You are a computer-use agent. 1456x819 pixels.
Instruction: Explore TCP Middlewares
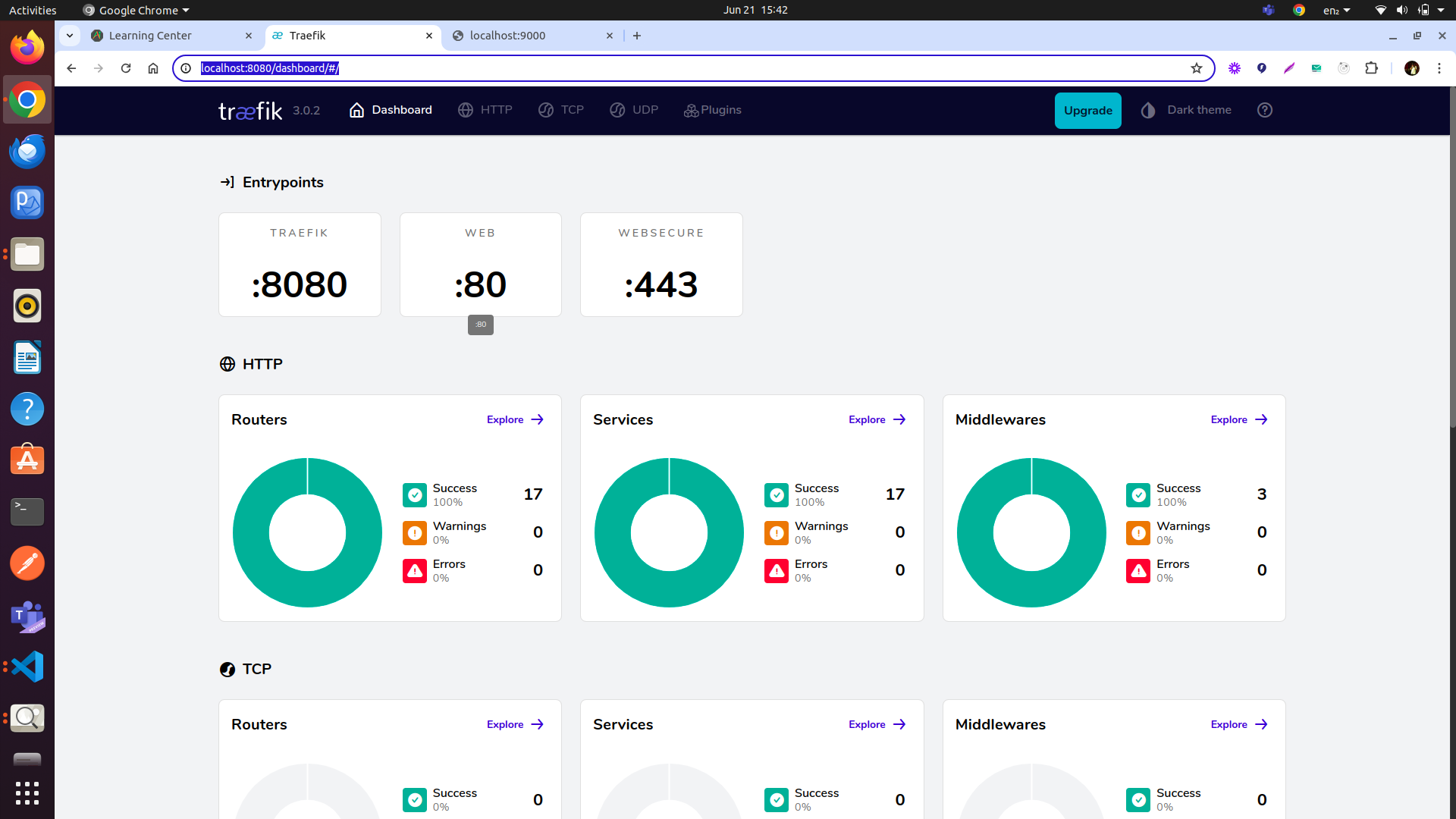[1239, 724]
